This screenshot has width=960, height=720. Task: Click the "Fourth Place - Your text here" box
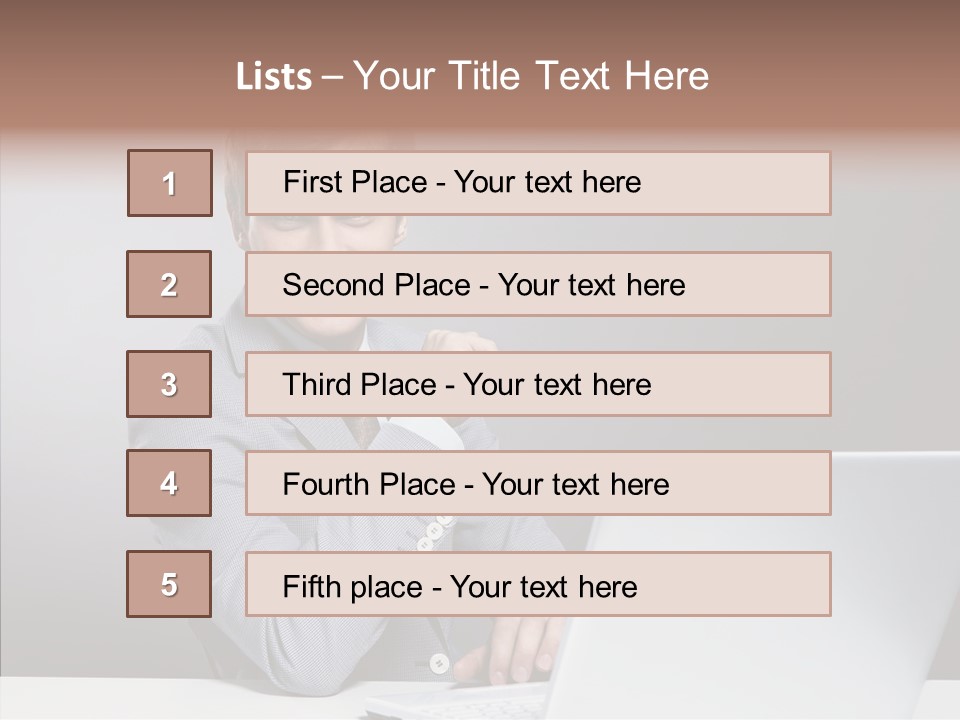(x=538, y=483)
